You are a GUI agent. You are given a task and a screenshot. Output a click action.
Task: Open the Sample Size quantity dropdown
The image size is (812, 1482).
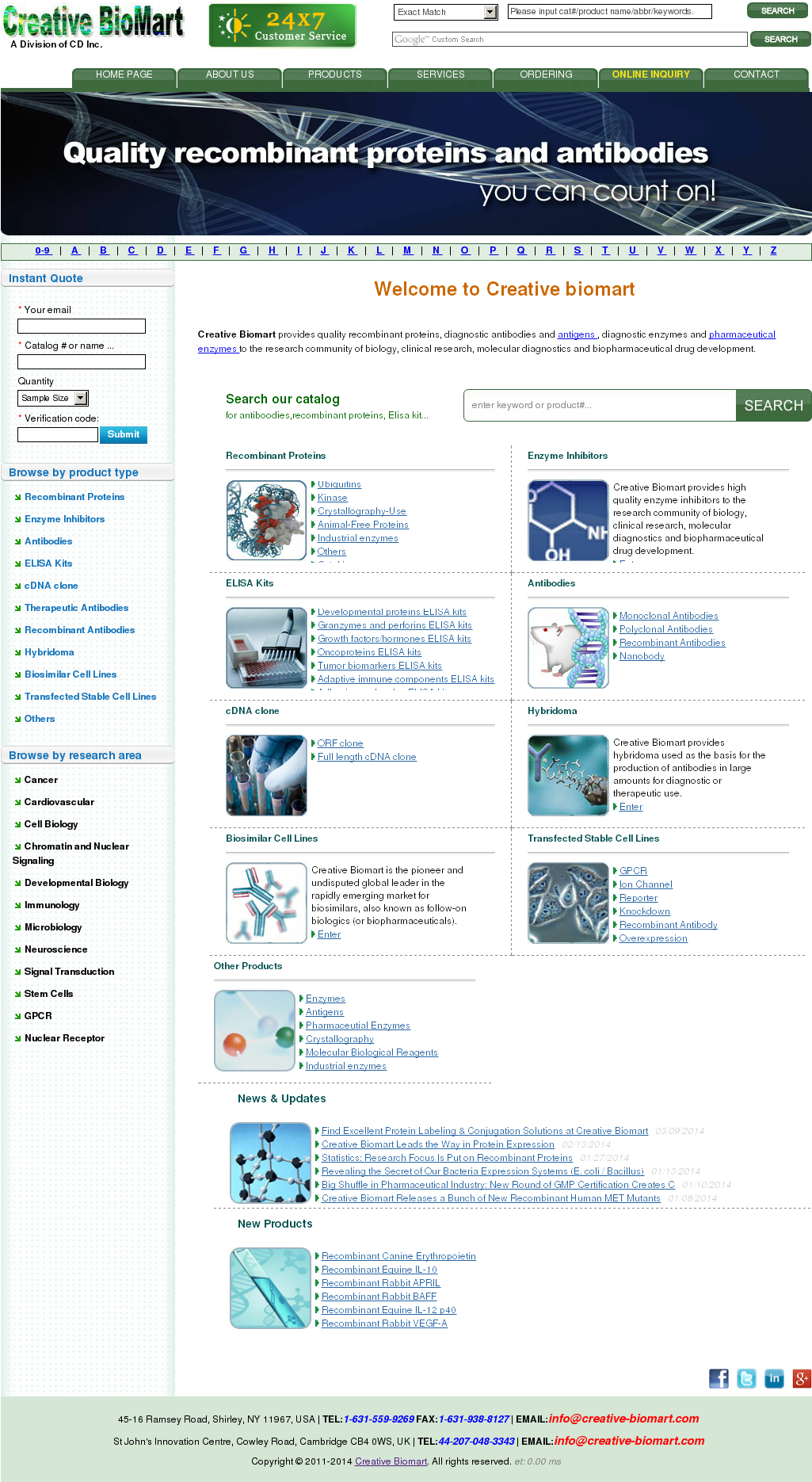coord(53,398)
